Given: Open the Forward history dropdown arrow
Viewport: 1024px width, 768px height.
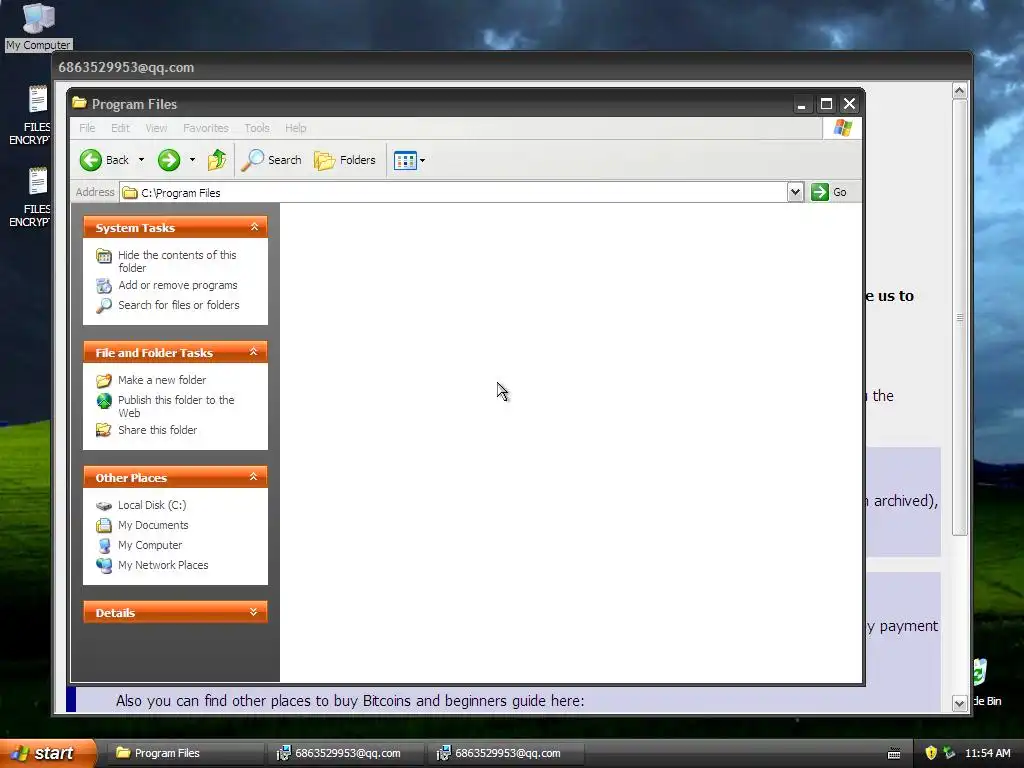Looking at the screenshot, I should tap(192, 160).
